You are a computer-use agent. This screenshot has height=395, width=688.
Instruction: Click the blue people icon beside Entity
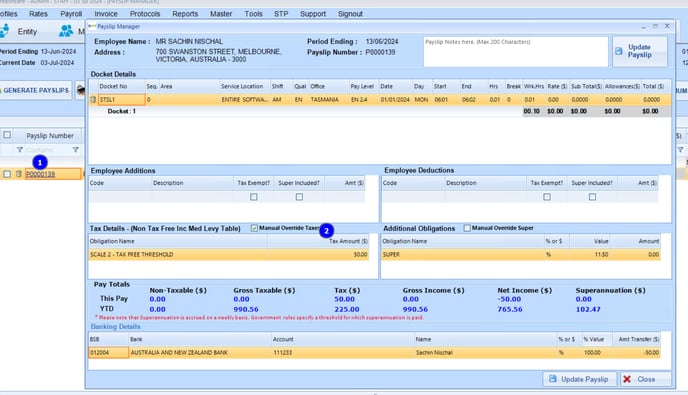pyautogui.click(x=66, y=31)
